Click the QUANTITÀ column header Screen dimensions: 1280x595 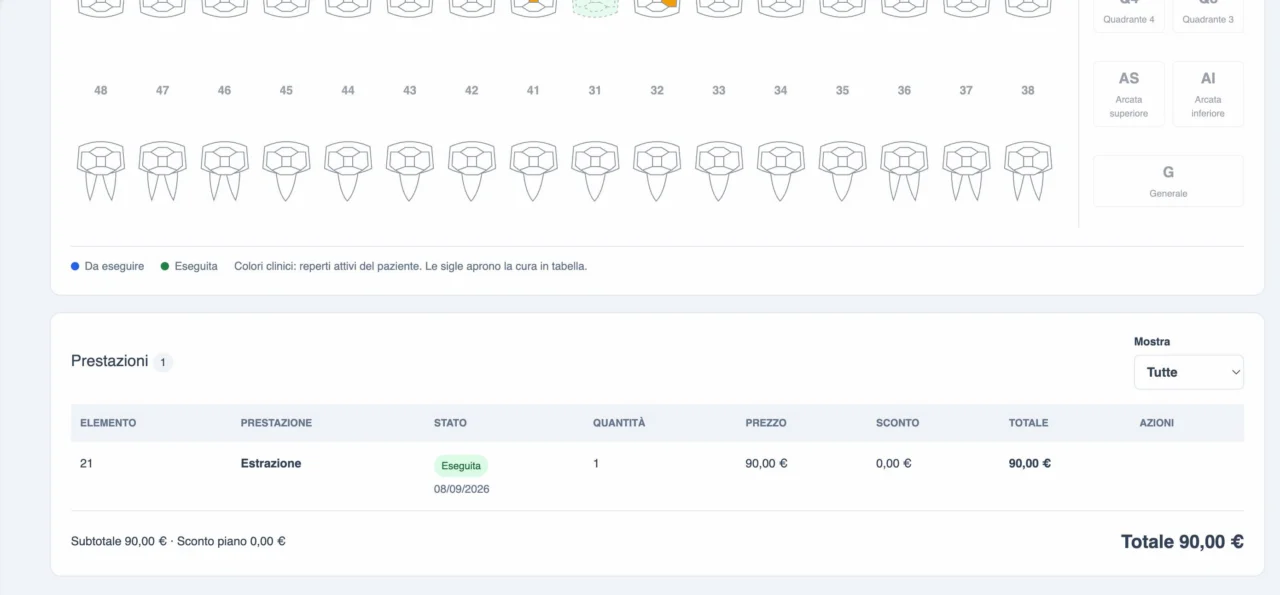pyautogui.click(x=619, y=423)
